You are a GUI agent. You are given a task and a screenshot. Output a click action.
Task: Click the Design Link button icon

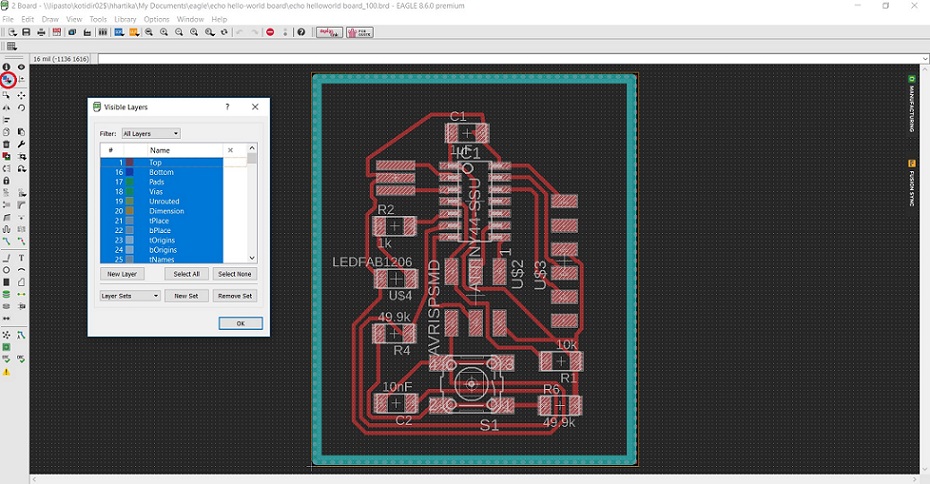pyautogui.click(x=329, y=32)
